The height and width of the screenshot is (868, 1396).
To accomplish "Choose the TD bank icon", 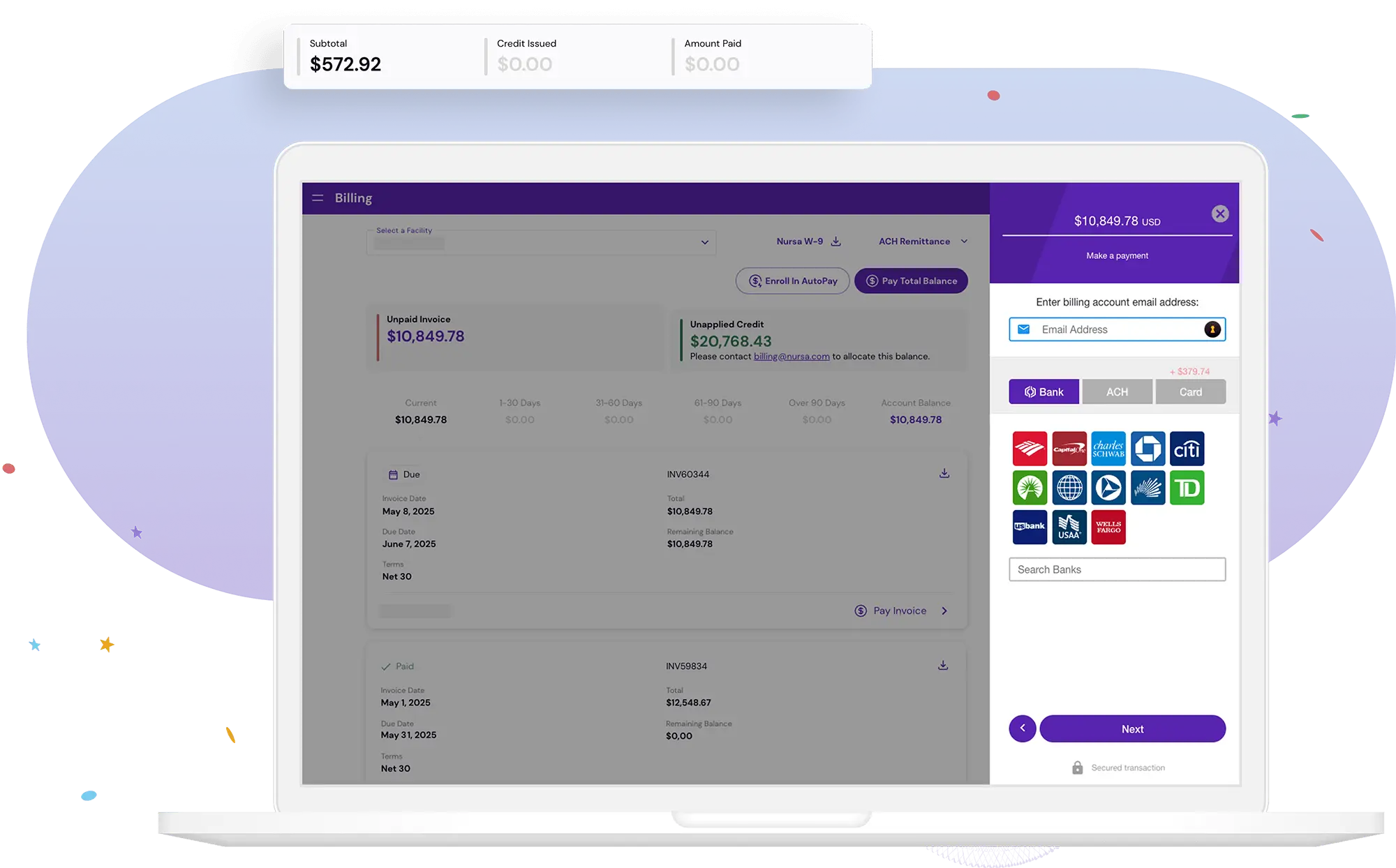I will pyautogui.click(x=1187, y=488).
